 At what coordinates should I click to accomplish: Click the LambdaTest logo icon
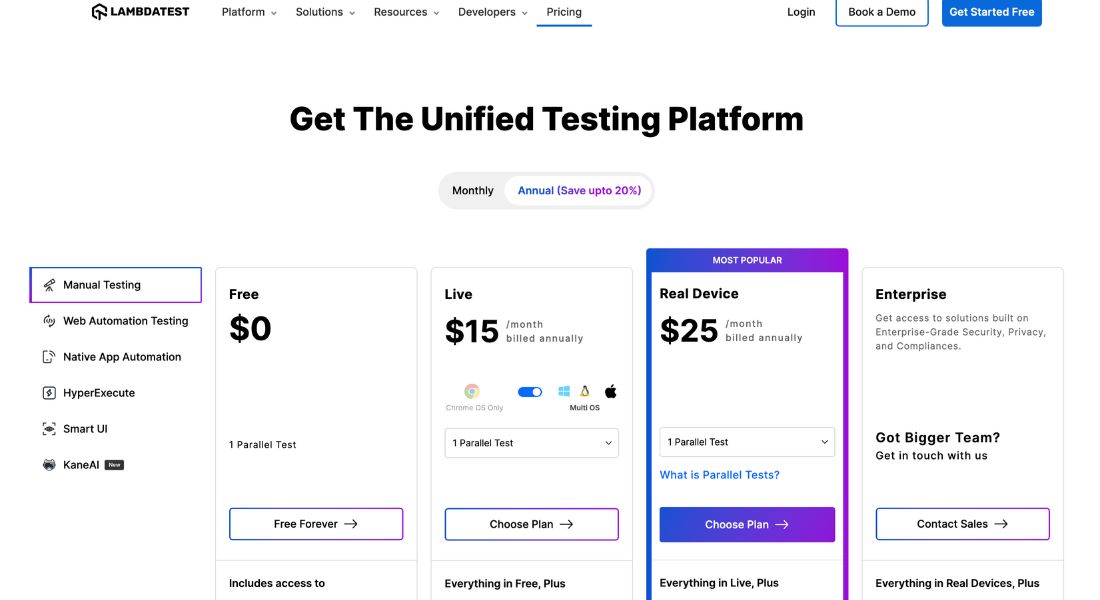(x=99, y=12)
